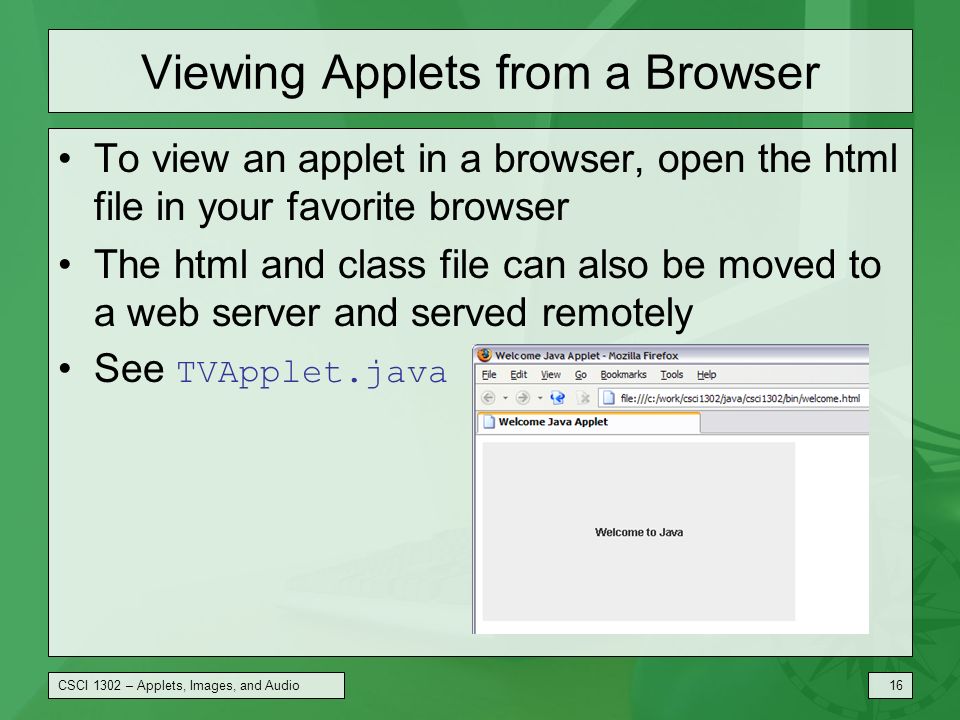
Task: Open the Go menu
Action: point(580,375)
